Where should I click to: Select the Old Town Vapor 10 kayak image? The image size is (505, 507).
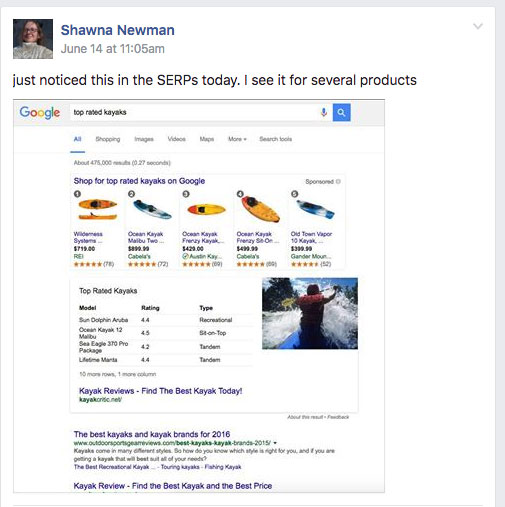click(x=315, y=209)
